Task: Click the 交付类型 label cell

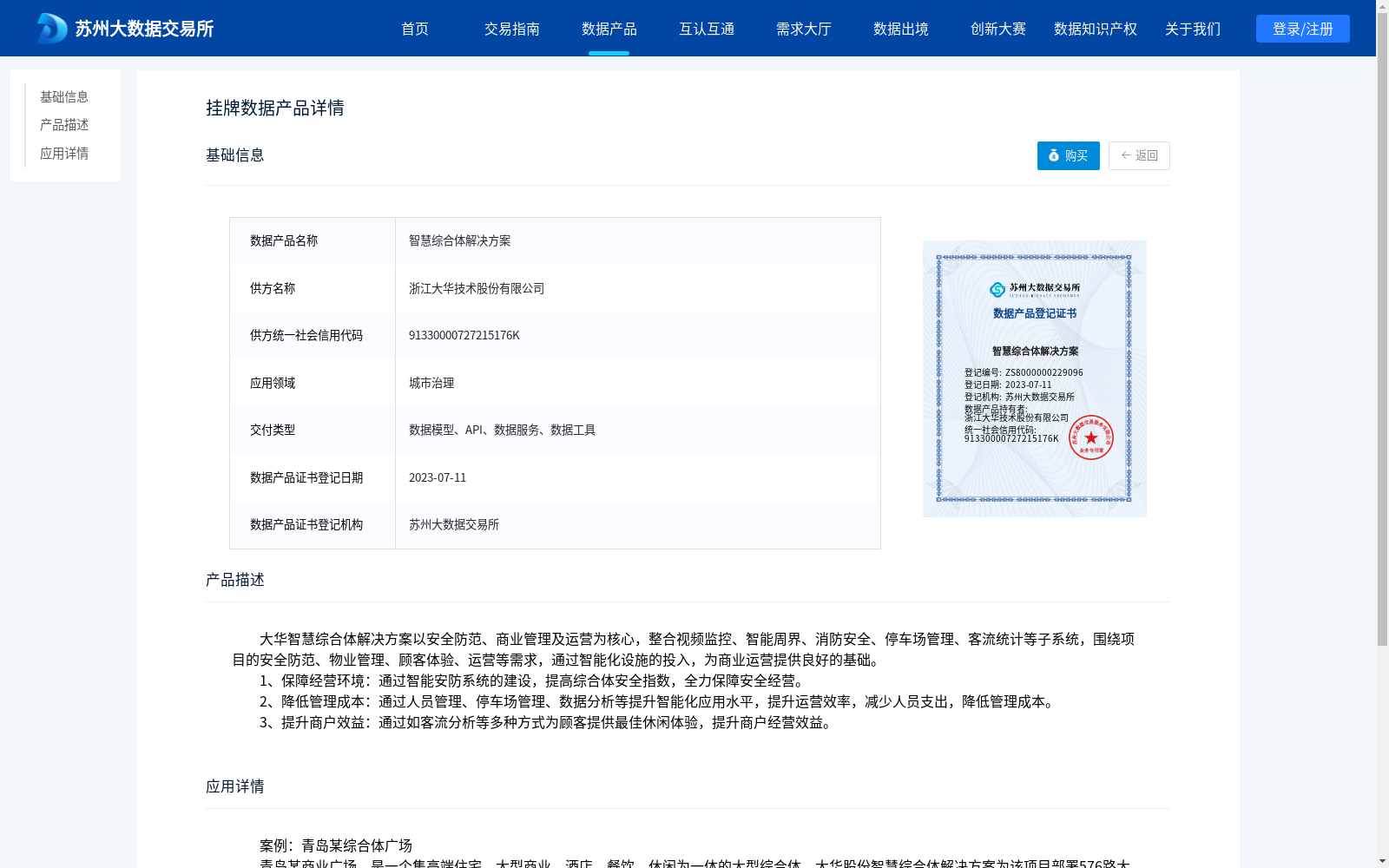Action: click(x=313, y=431)
